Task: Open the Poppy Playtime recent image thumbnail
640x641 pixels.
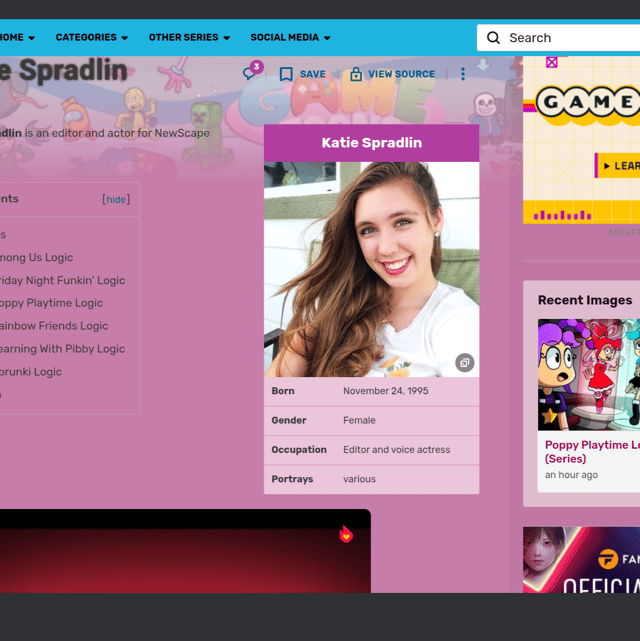Action: tap(589, 374)
